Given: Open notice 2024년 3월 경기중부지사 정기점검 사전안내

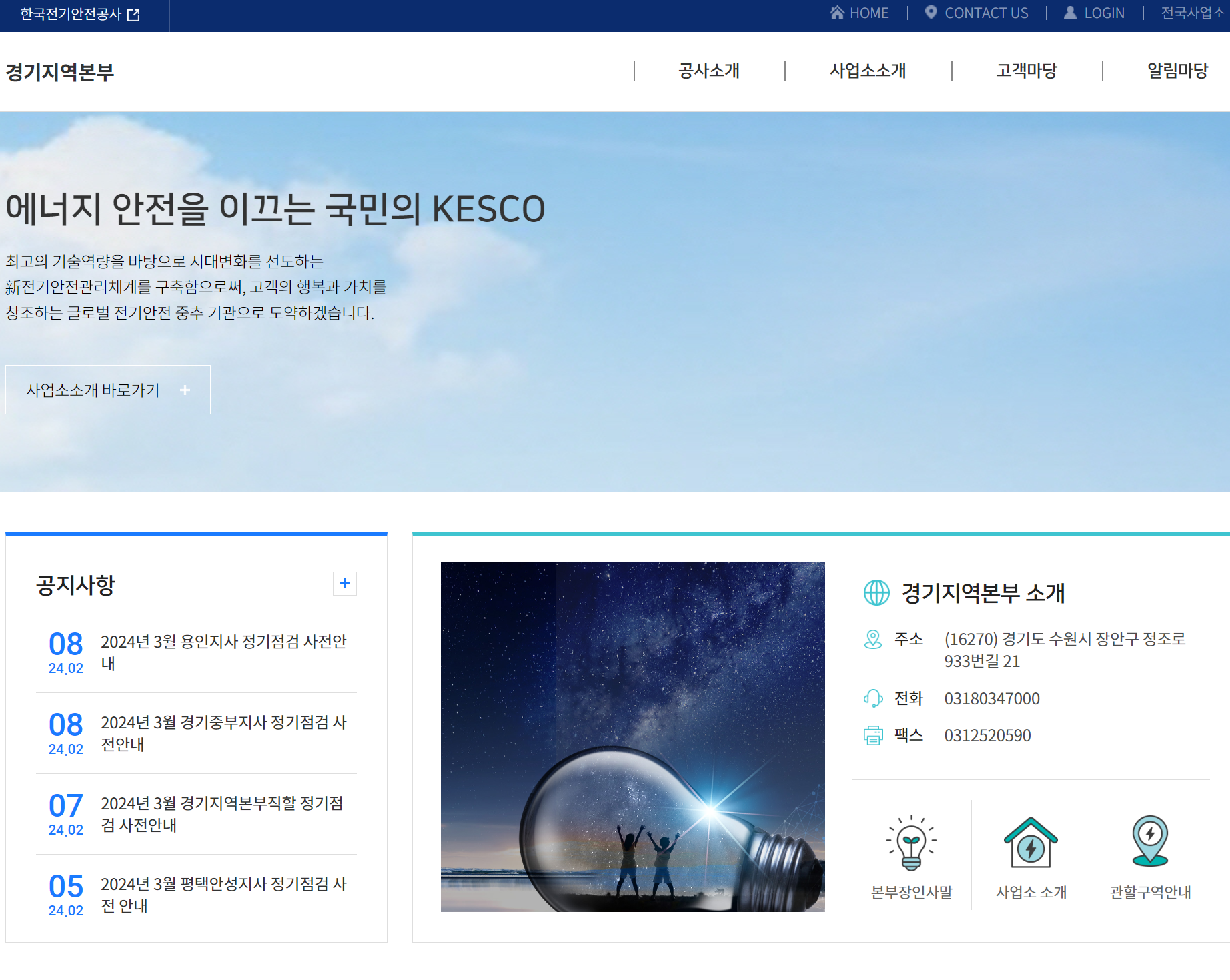Looking at the screenshot, I should 223,733.
